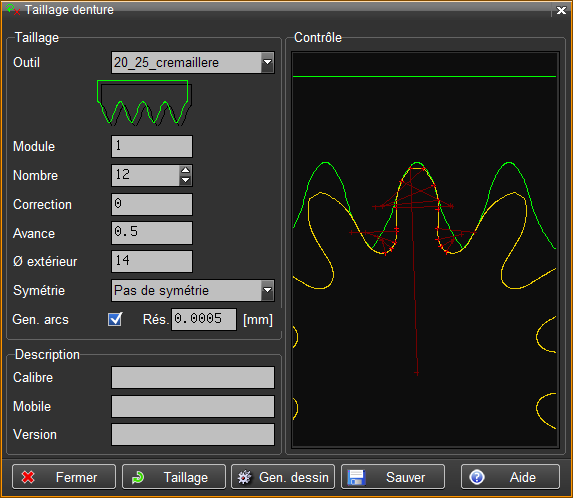The width and height of the screenshot is (573, 498).
Task: Click the floppy disk Sauver icon
Action: pos(356,477)
